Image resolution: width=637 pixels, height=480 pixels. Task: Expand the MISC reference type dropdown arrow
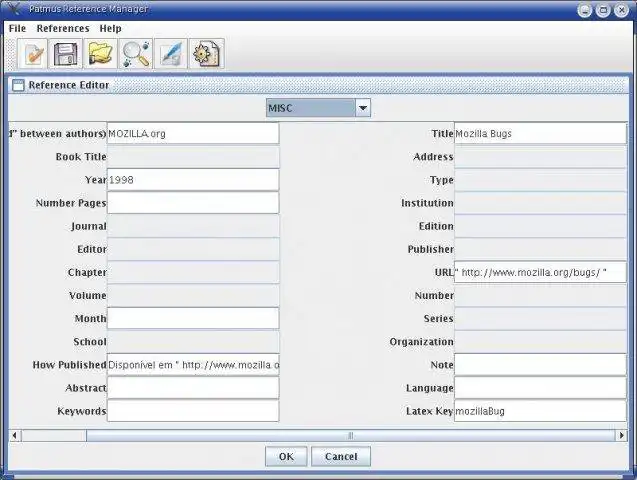[363, 108]
